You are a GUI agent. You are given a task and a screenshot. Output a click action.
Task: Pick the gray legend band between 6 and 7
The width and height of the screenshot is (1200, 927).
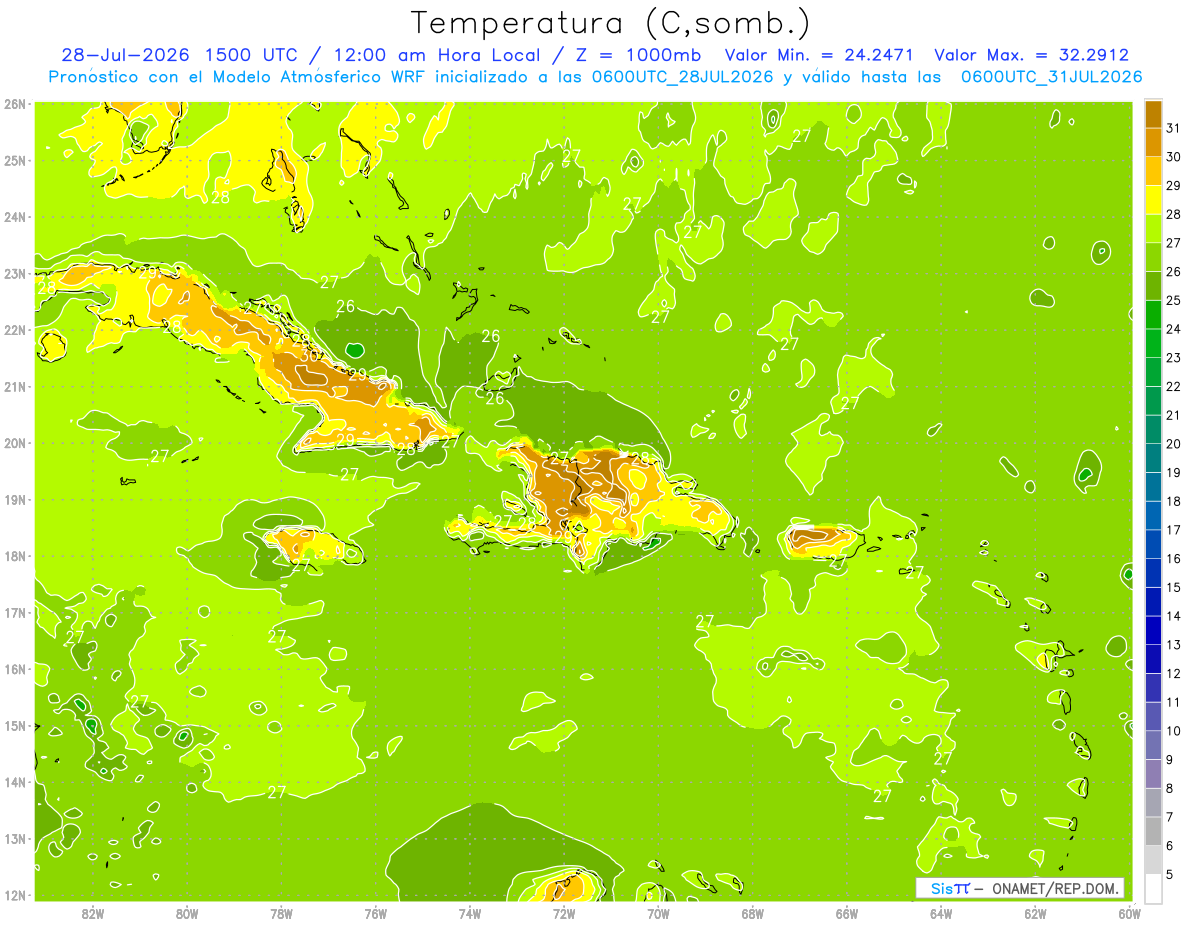click(x=1153, y=831)
